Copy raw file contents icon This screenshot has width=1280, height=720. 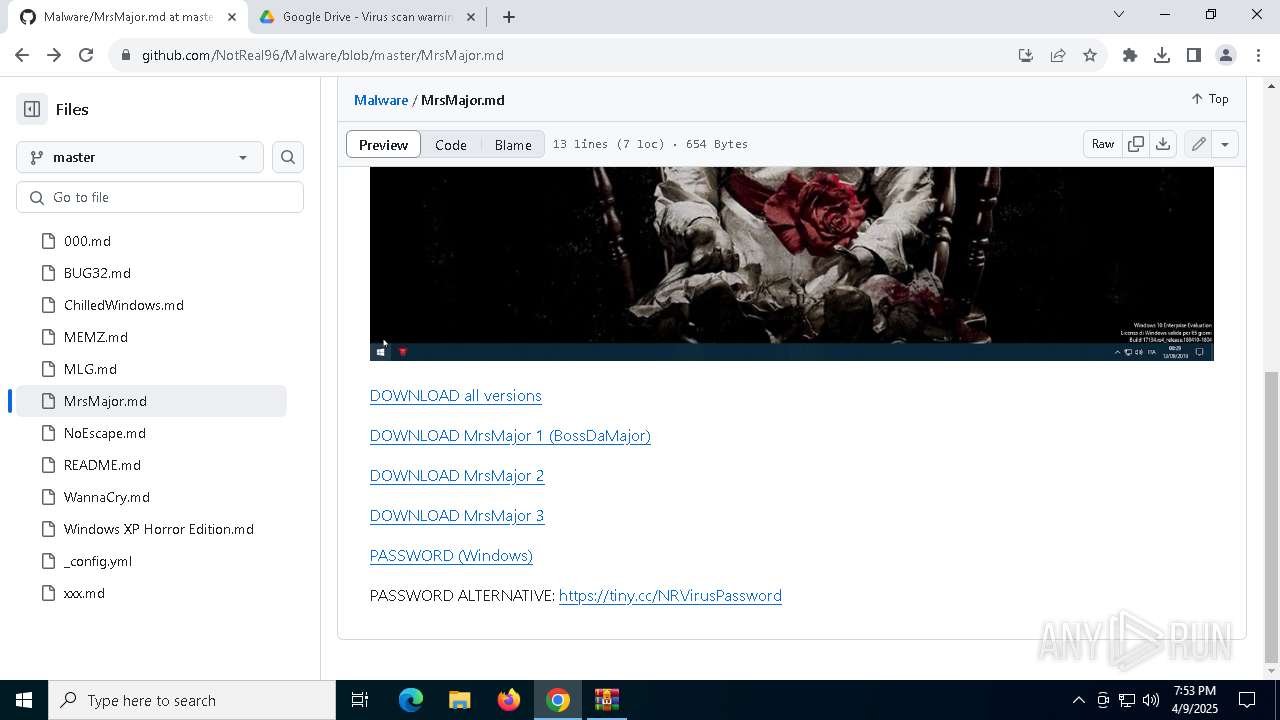coord(1136,144)
